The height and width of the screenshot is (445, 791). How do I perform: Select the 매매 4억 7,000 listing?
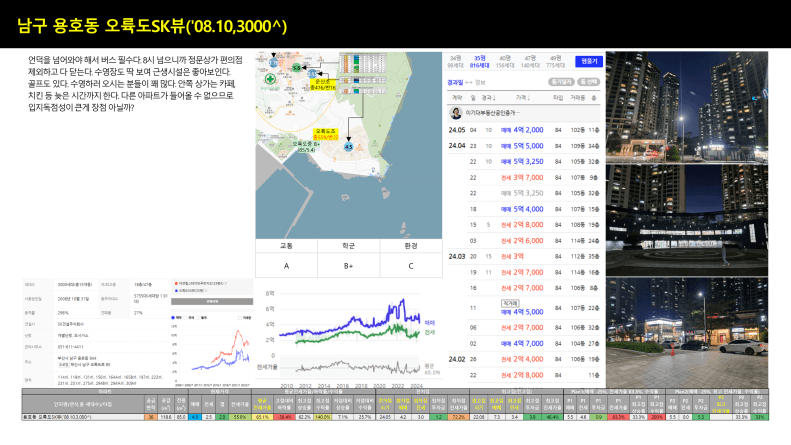coord(522,344)
